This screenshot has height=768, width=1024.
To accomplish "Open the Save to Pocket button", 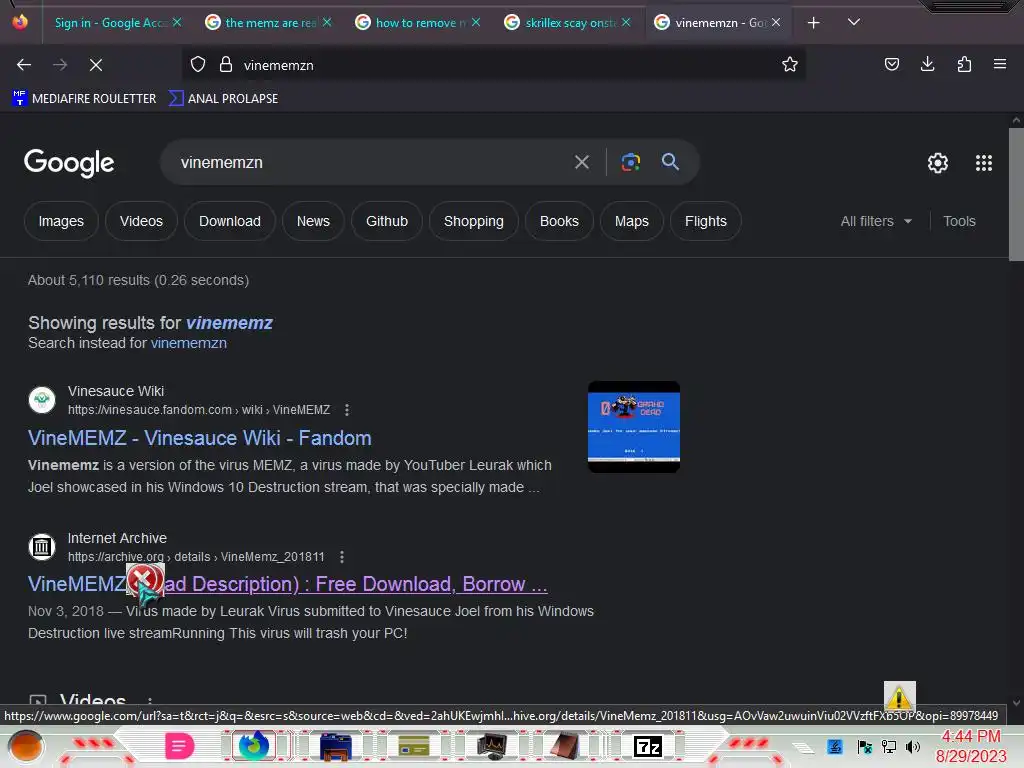I will [892, 64].
